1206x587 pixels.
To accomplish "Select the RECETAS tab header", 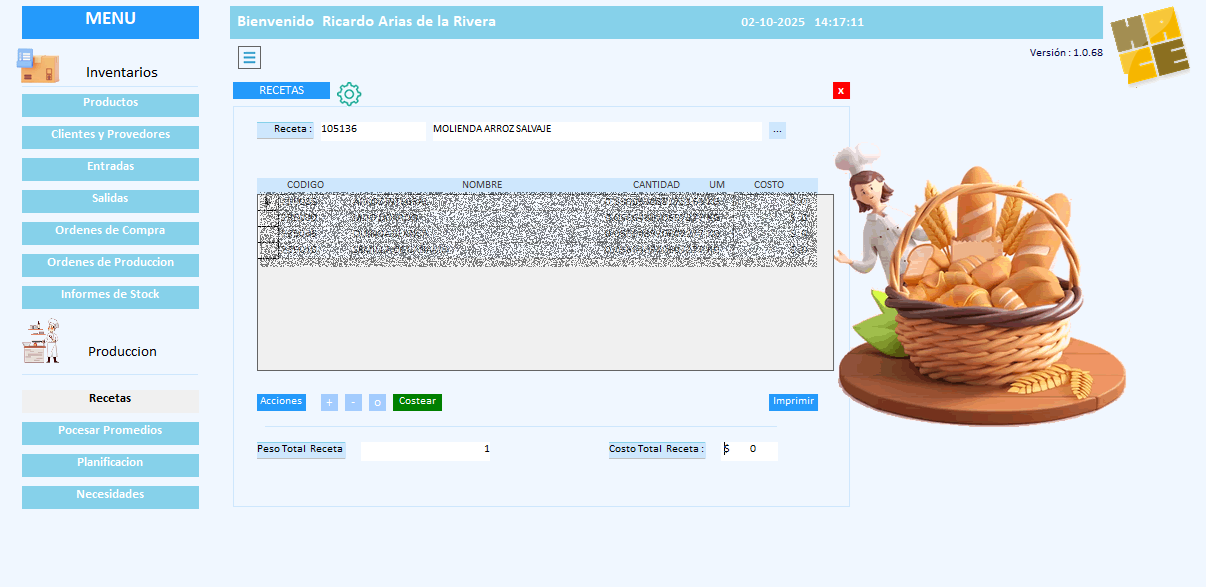I will 281,91.
